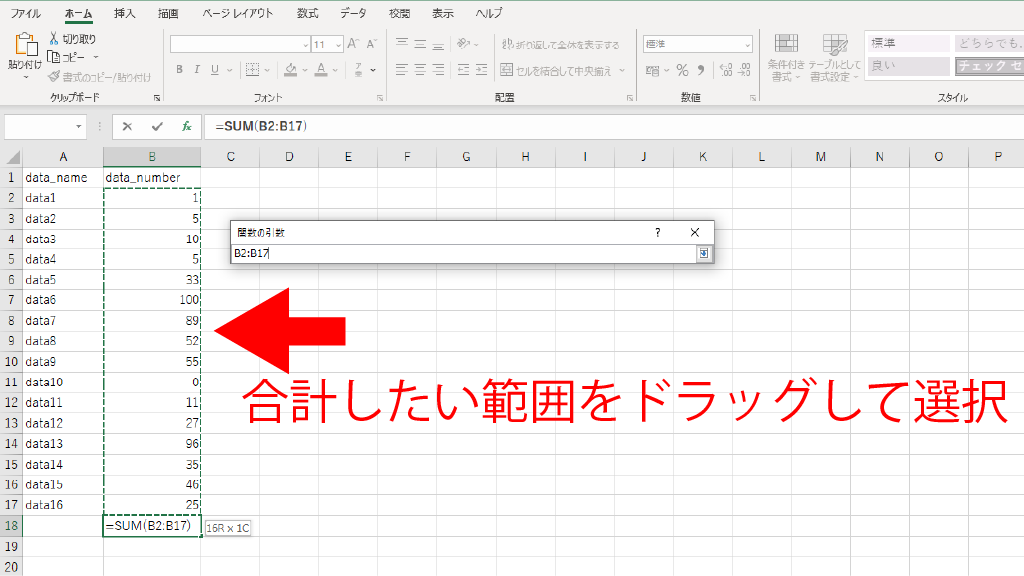This screenshot has height=576, width=1024.
Task: Click the scissors Cut (切り取り) icon
Action: 54,39
